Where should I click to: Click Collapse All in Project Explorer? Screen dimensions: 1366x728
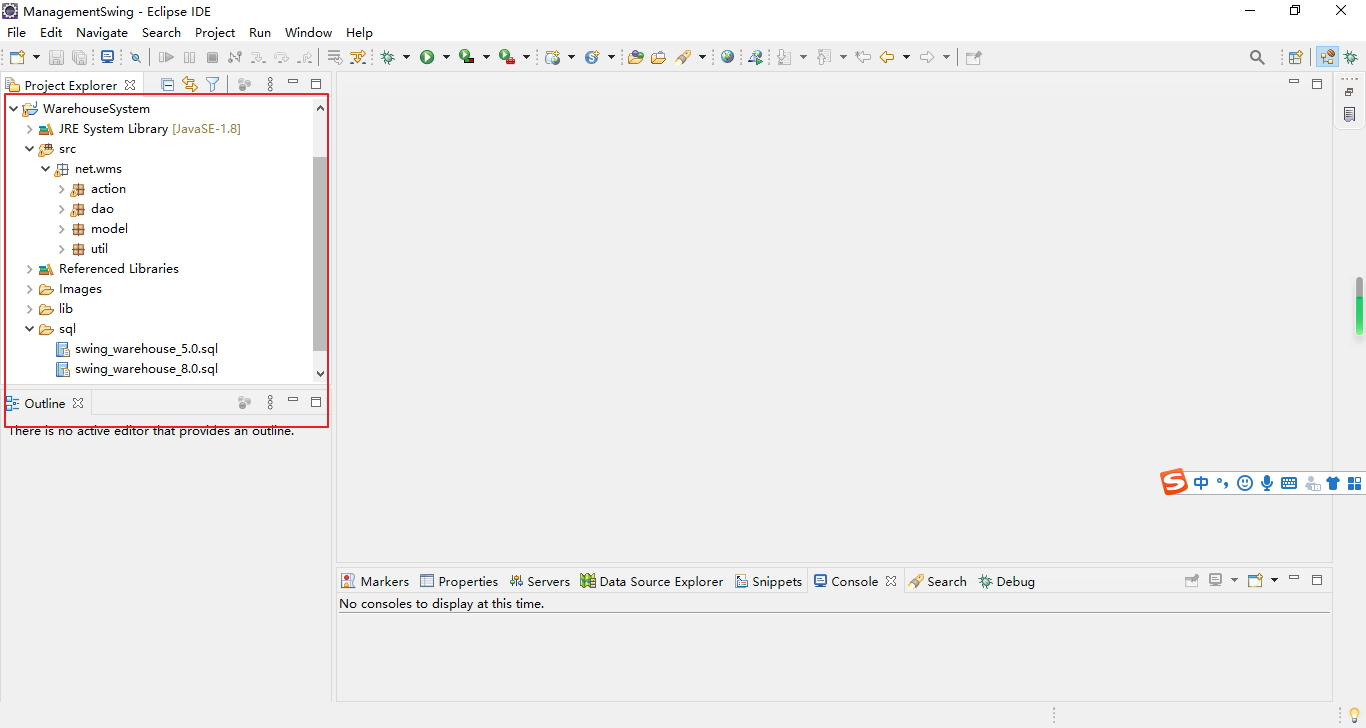click(x=167, y=85)
